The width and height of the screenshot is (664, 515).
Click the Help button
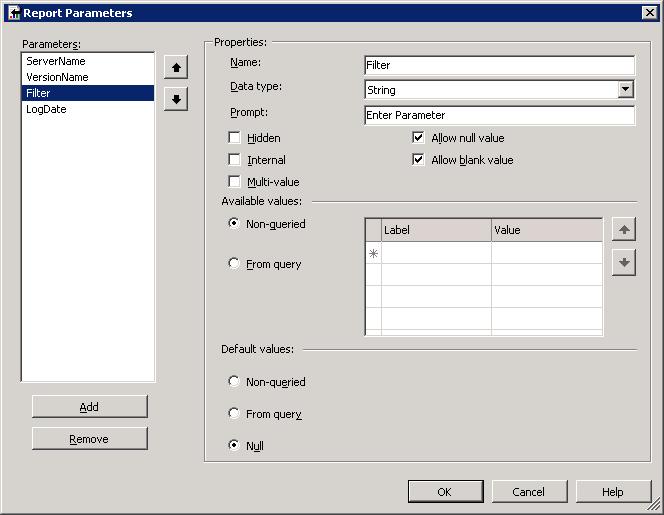pos(613,492)
